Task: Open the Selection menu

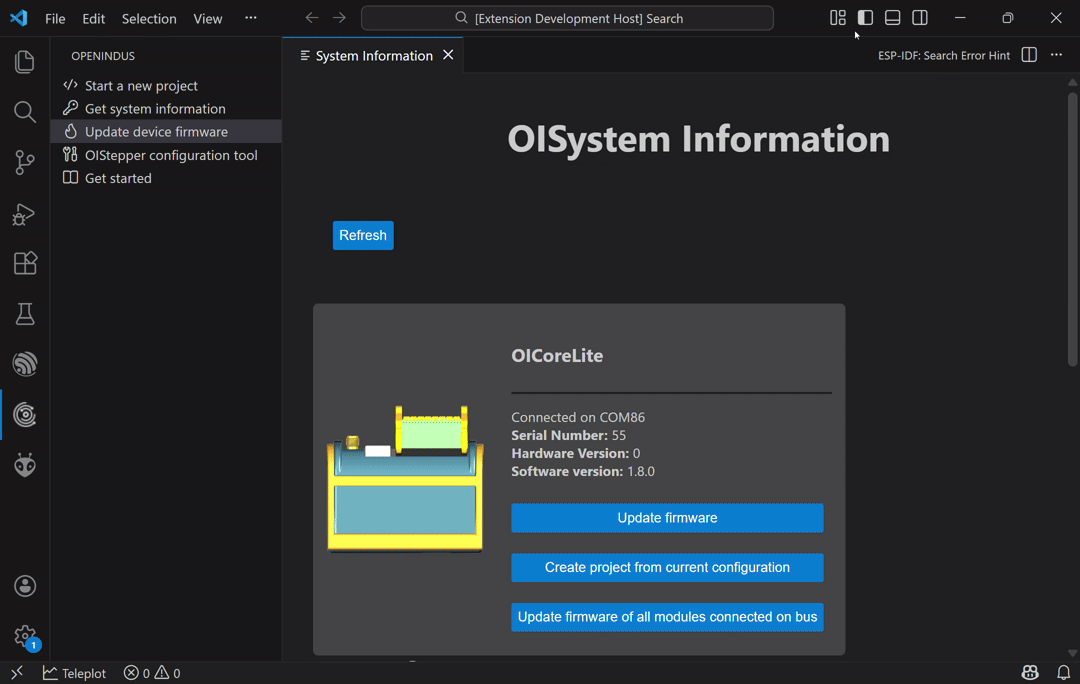Action: 149,19
